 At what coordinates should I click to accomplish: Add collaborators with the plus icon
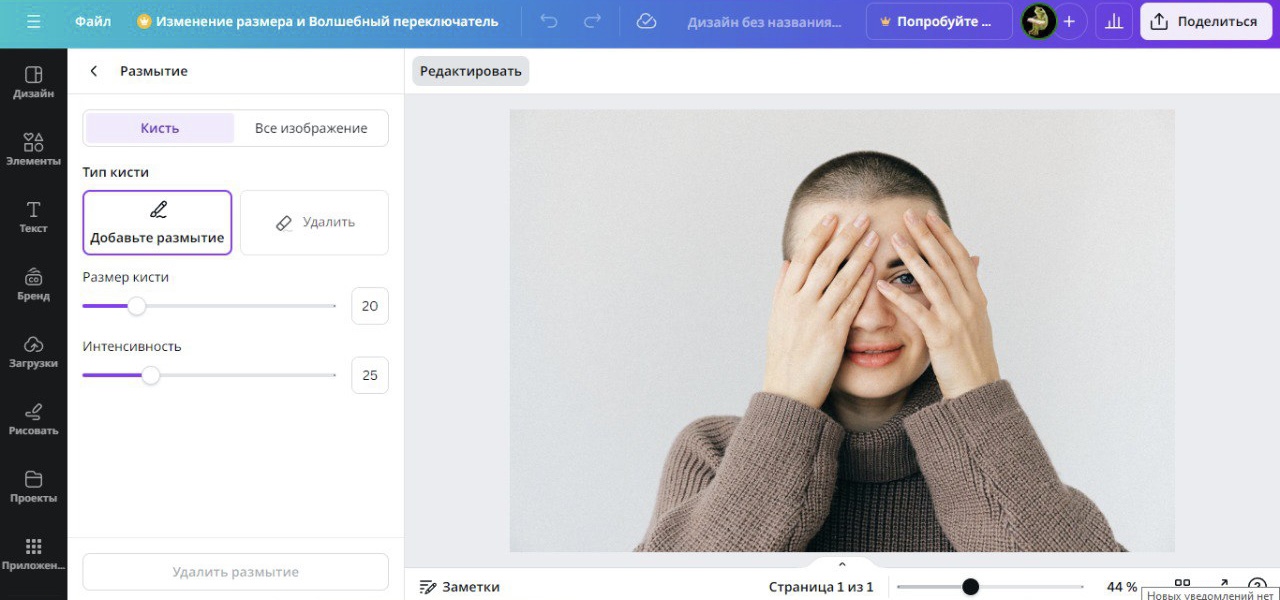click(x=1069, y=21)
